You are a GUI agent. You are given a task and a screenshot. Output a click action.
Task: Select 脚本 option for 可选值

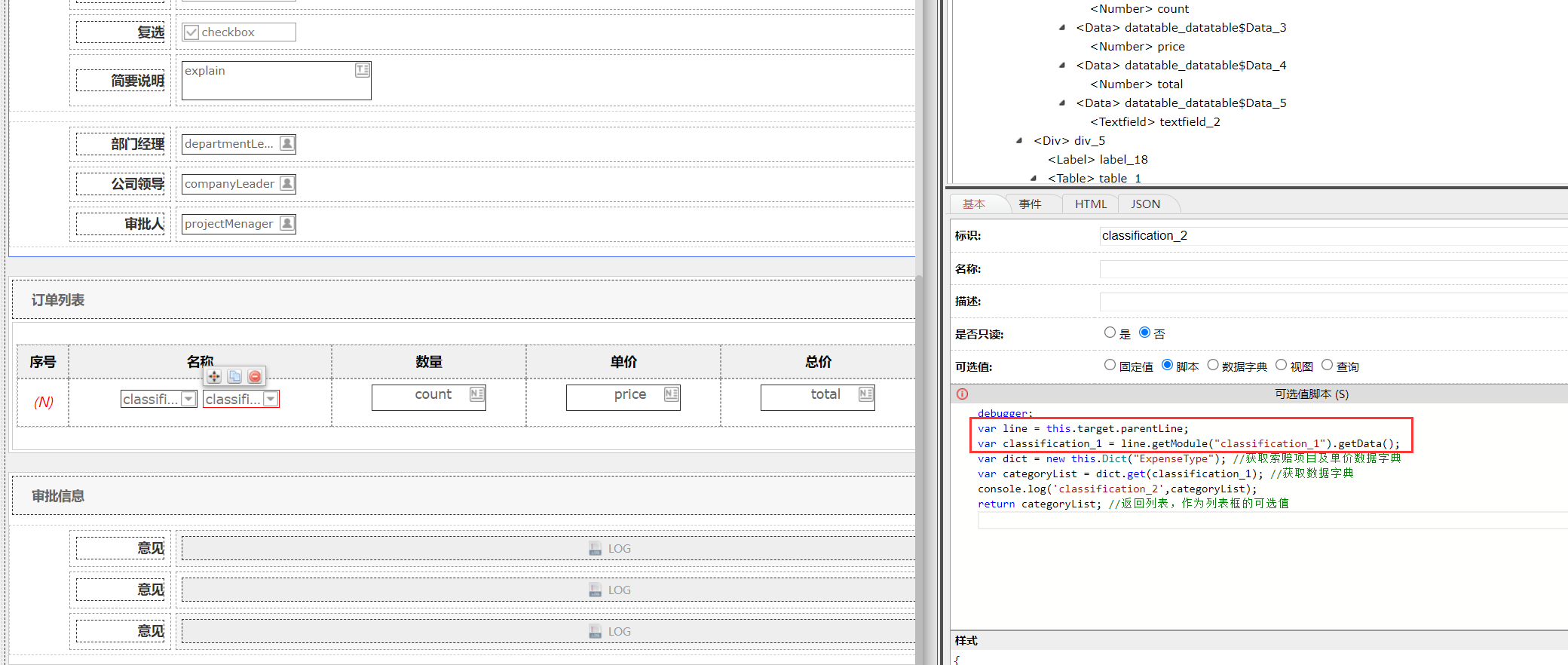[1167, 365]
